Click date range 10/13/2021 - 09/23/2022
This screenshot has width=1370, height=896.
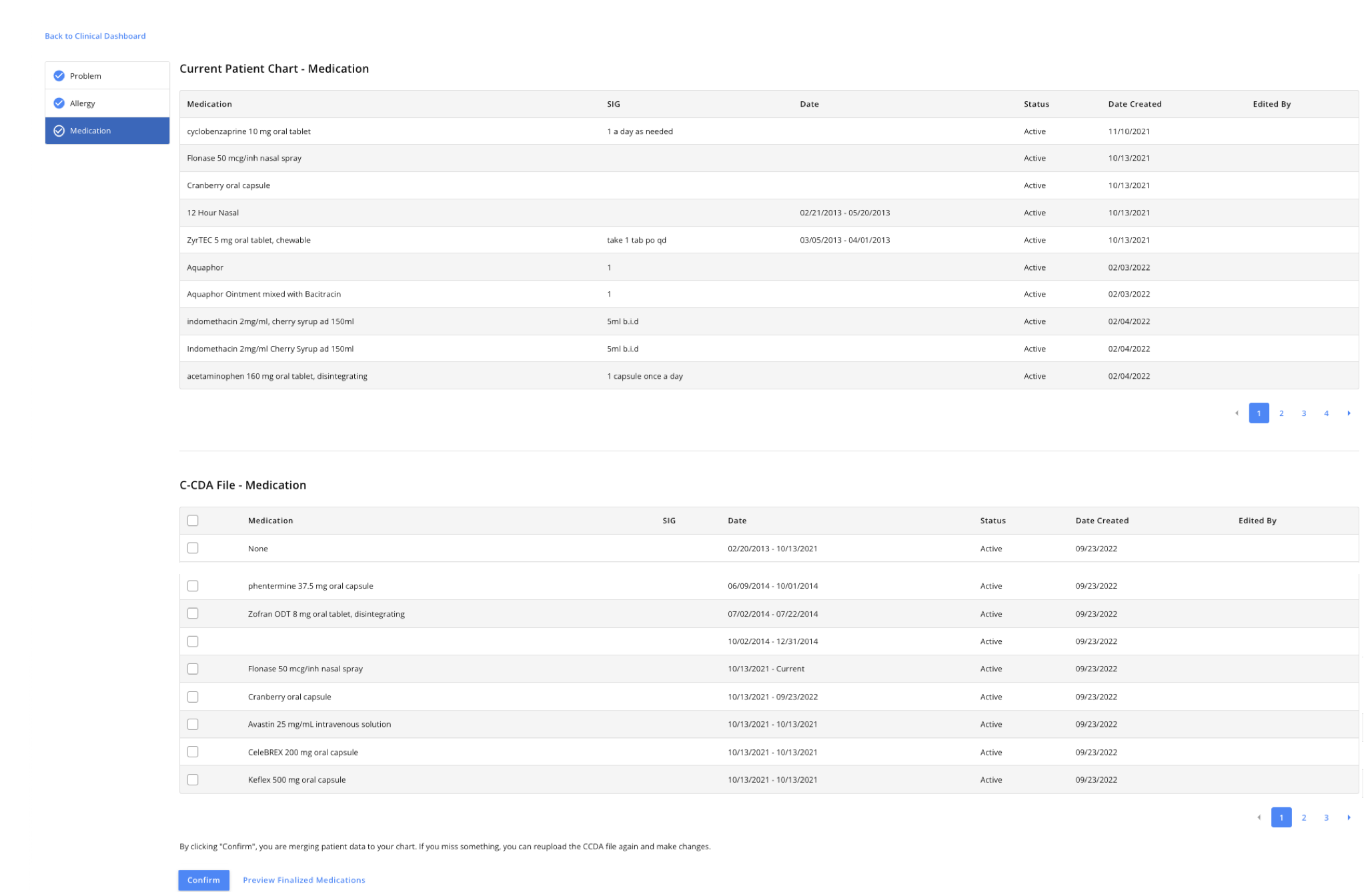click(772, 697)
